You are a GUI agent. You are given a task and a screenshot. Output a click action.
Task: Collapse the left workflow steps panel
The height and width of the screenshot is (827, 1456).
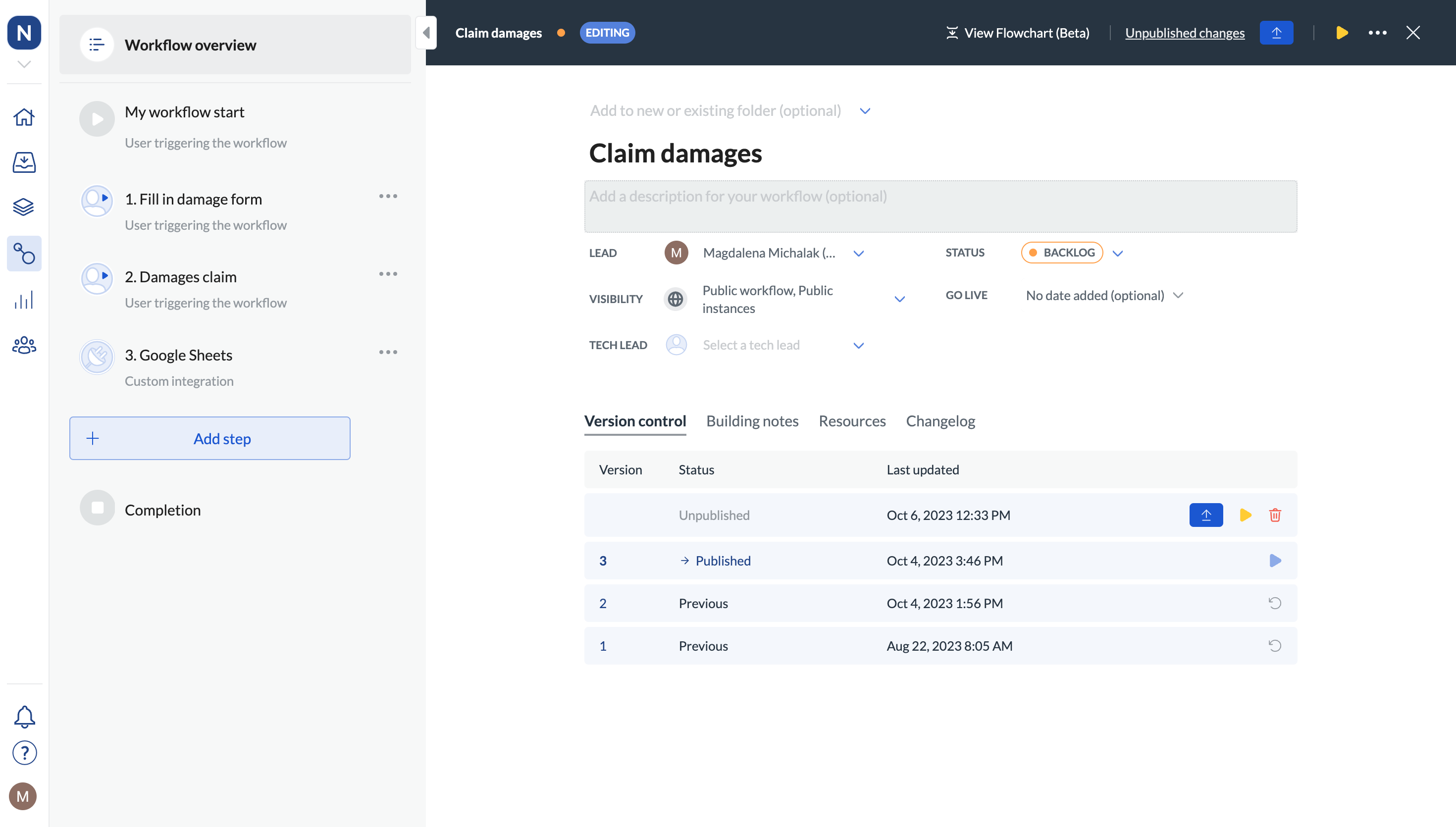(x=426, y=33)
